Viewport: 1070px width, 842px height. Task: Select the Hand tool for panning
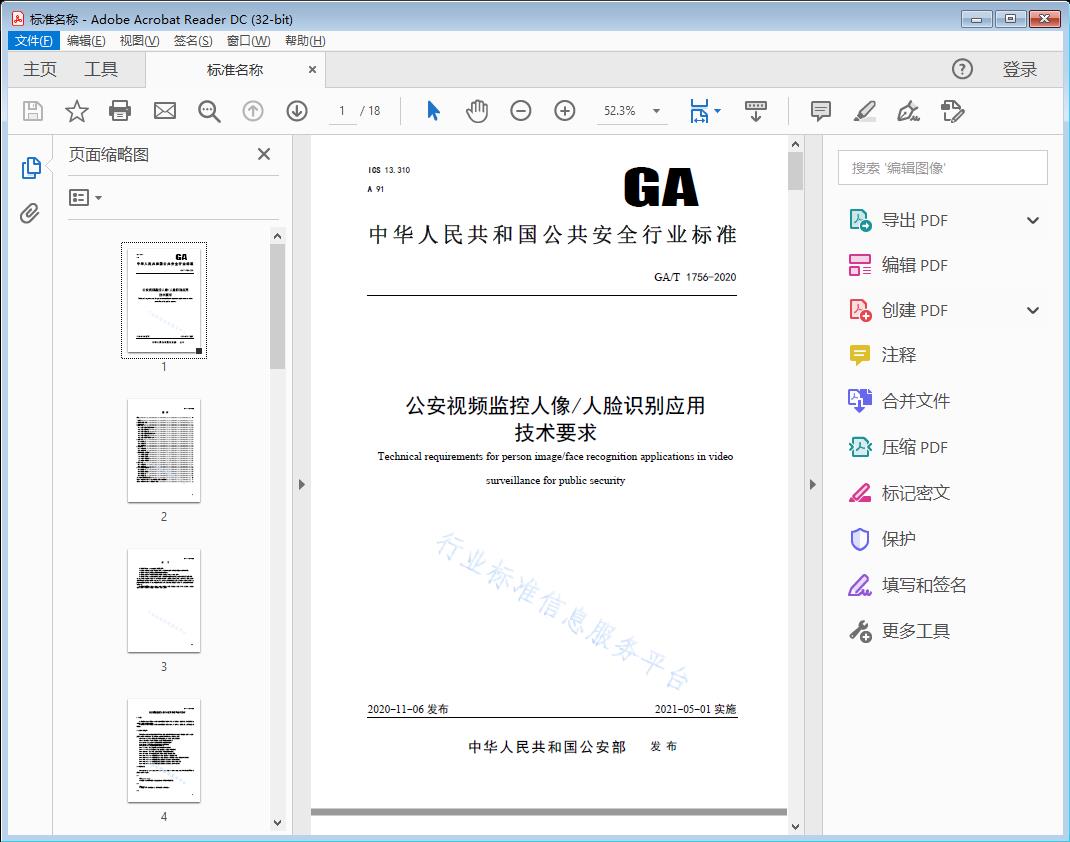pos(477,111)
